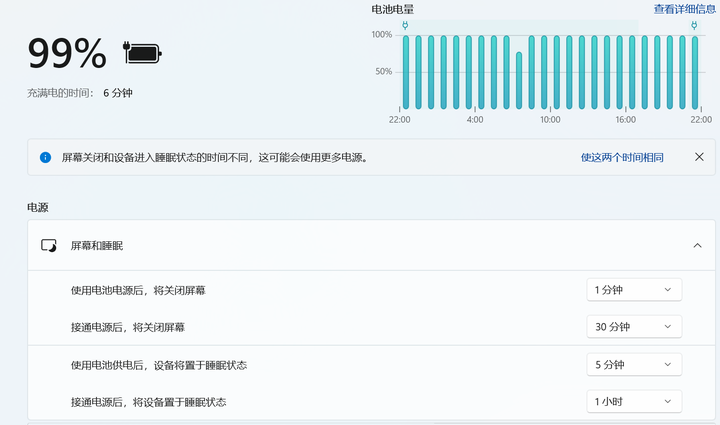Click the banner message about 睡眠状态的时间不同
720x425 pixels.
pos(215,157)
